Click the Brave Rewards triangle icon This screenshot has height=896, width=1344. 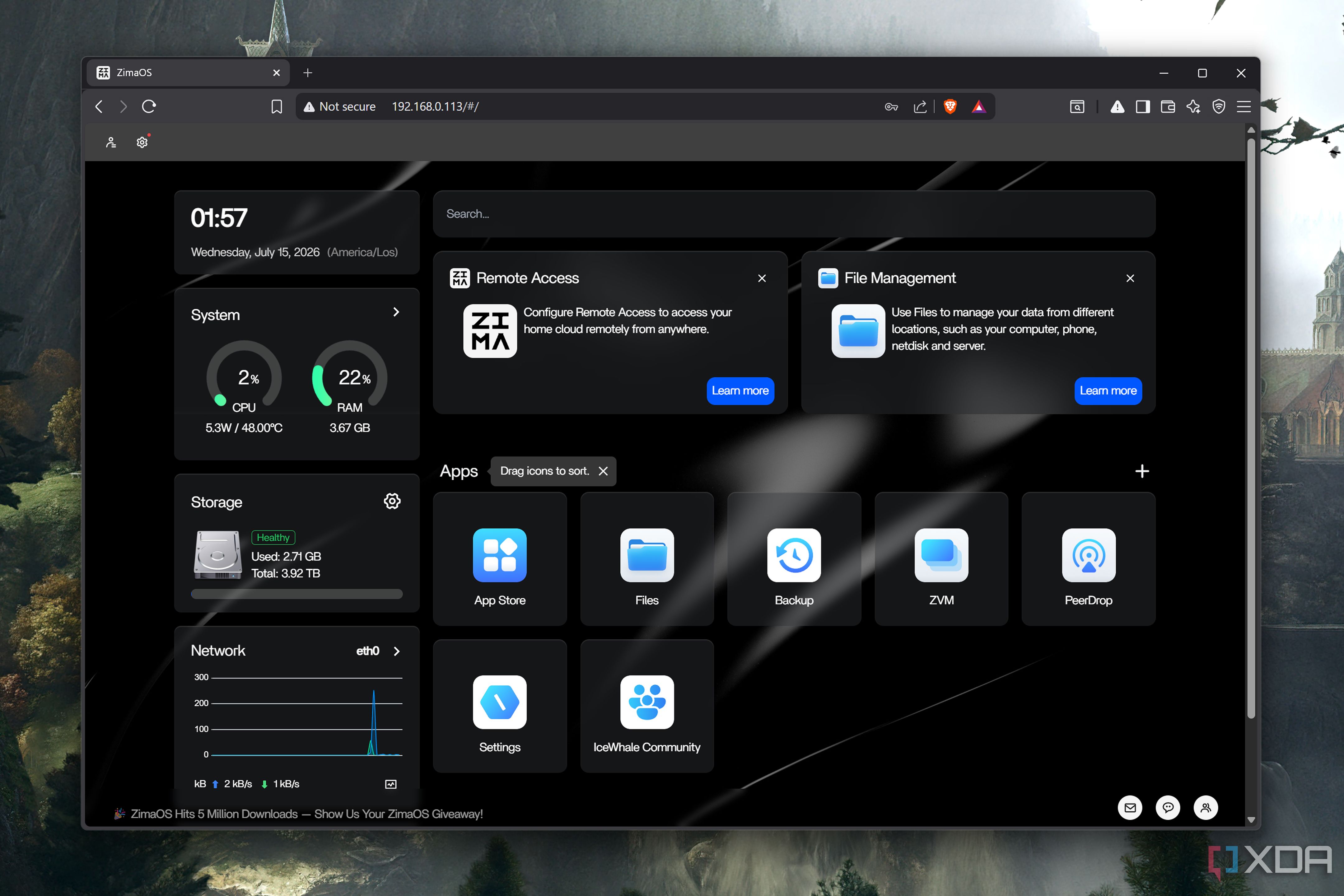[978, 106]
